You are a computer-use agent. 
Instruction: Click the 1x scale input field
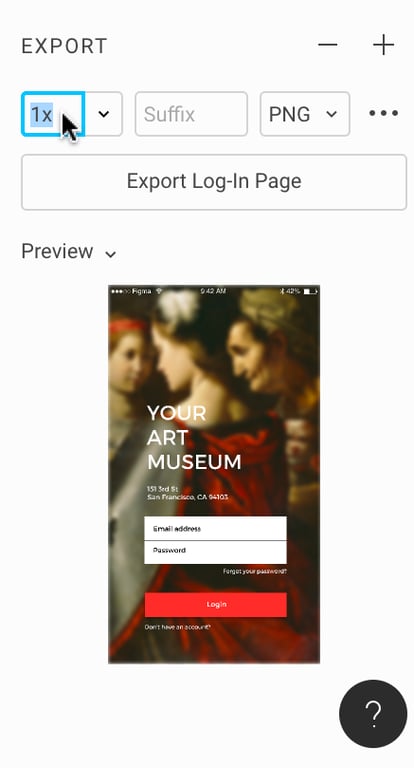point(53,114)
